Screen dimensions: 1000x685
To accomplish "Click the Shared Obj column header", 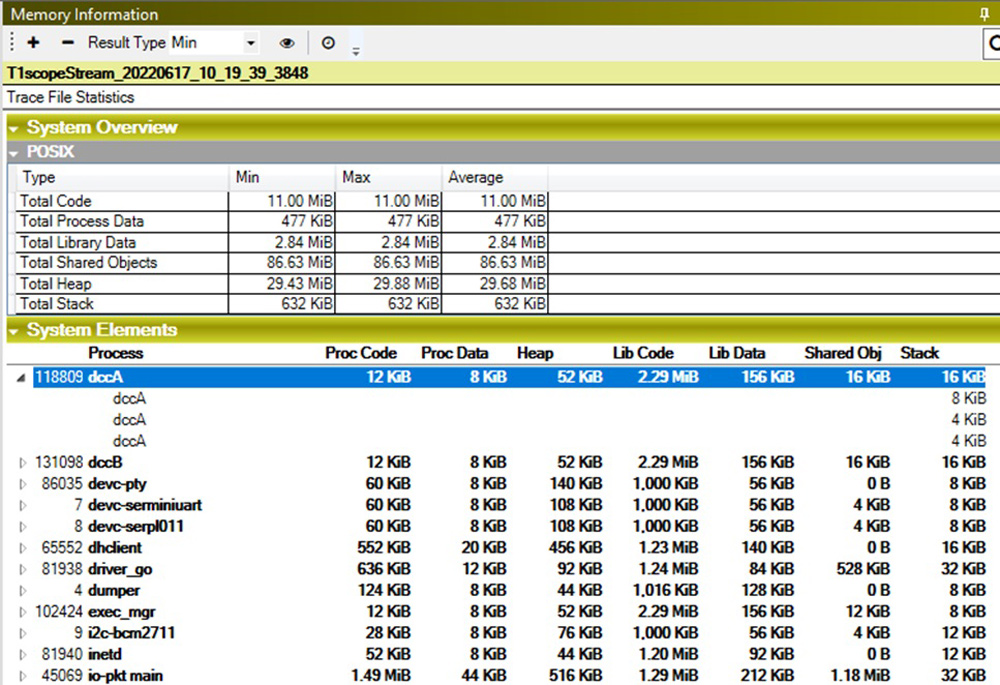I will (x=843, y=353).
